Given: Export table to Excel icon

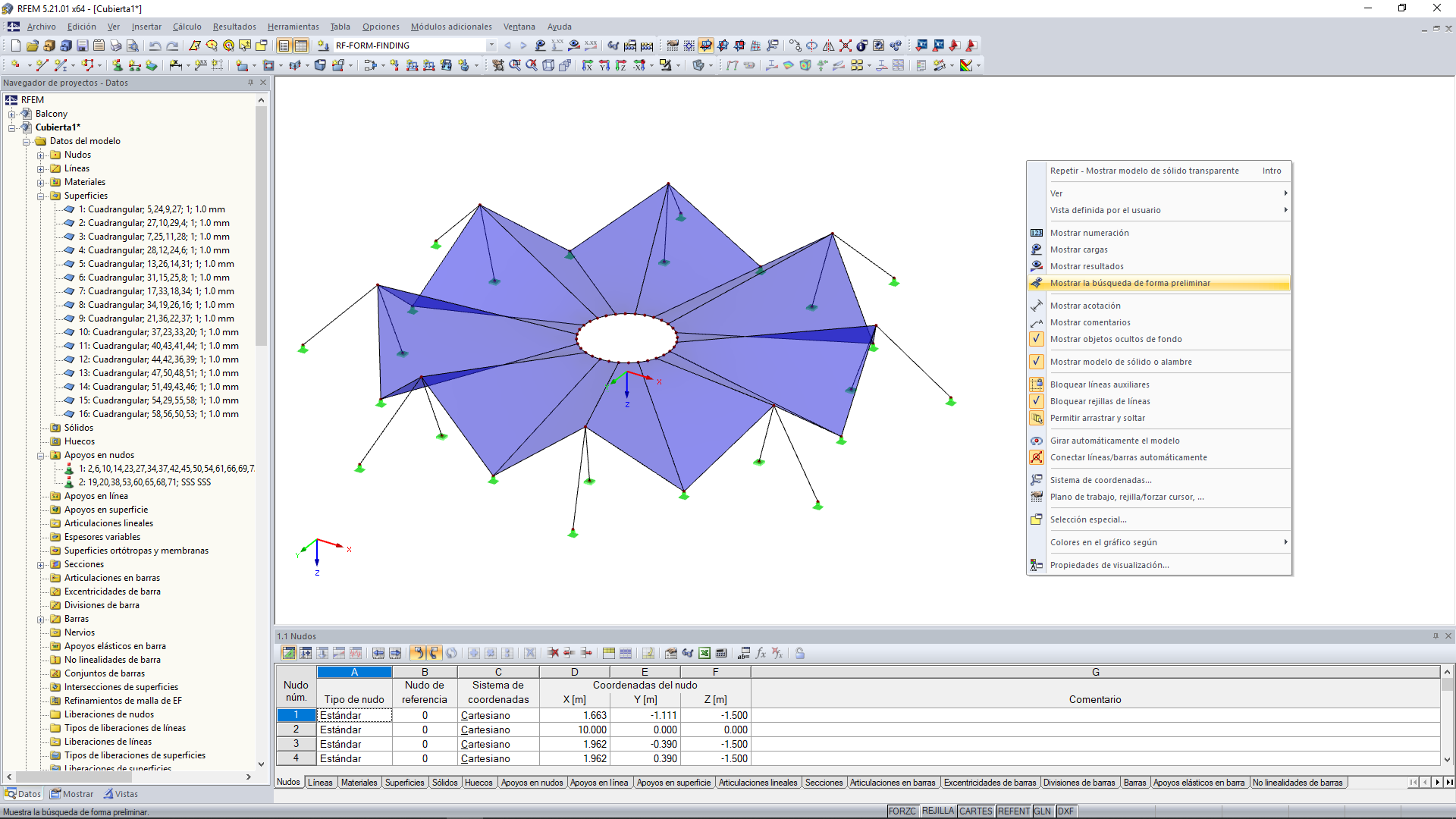Looking at the screenshot, I should [x=704, y=653].
